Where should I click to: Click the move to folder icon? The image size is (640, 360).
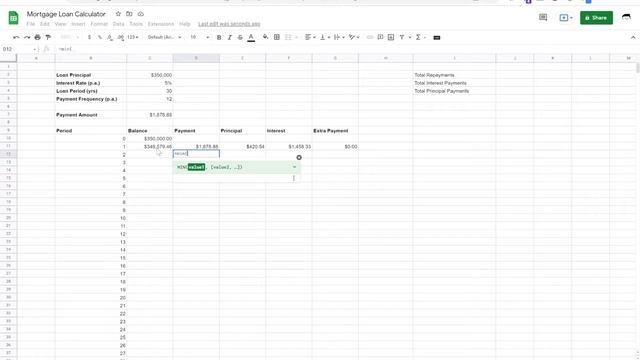129,14
